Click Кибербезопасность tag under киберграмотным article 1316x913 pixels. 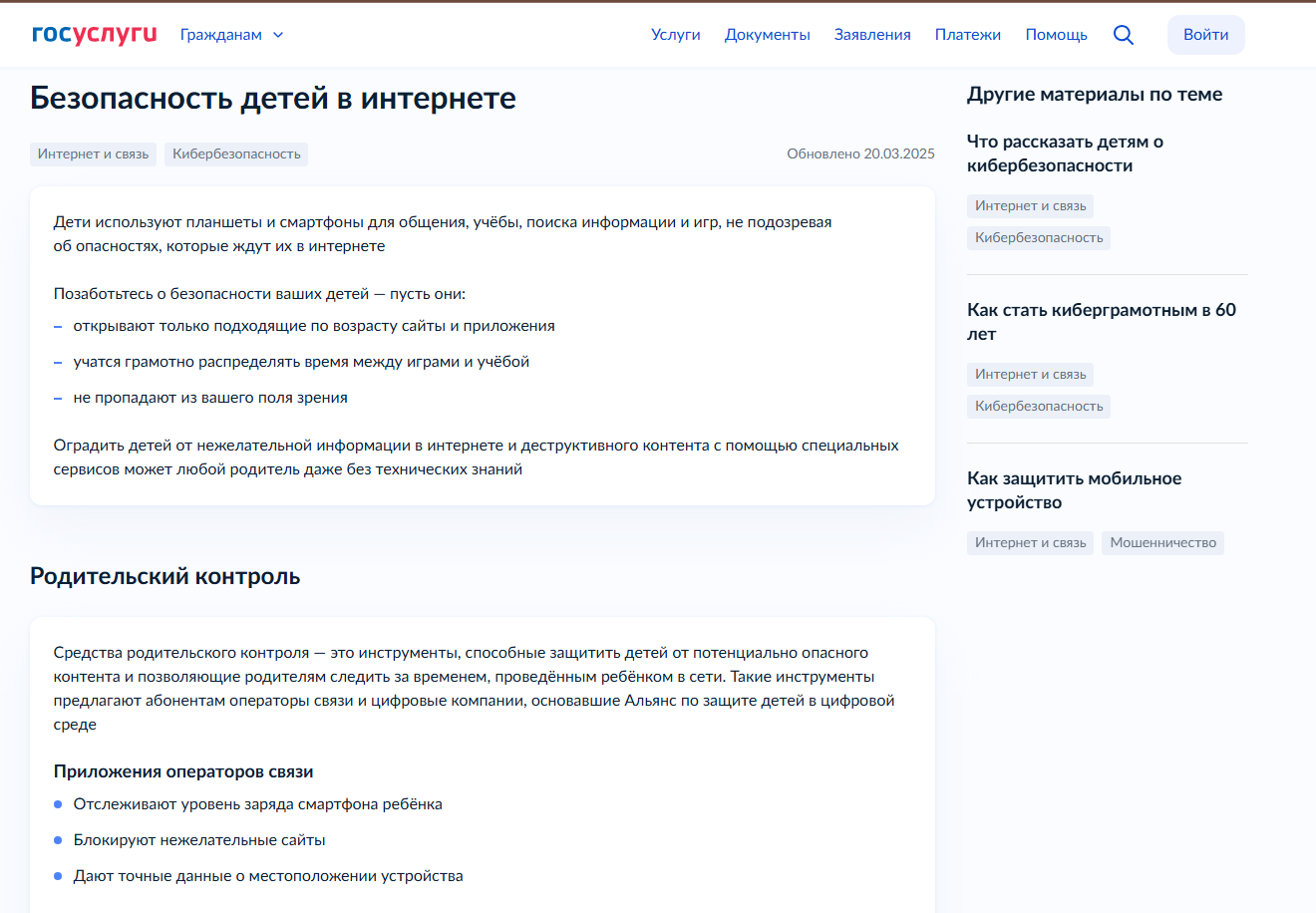pyautogui.click(x=1038, y=407)
